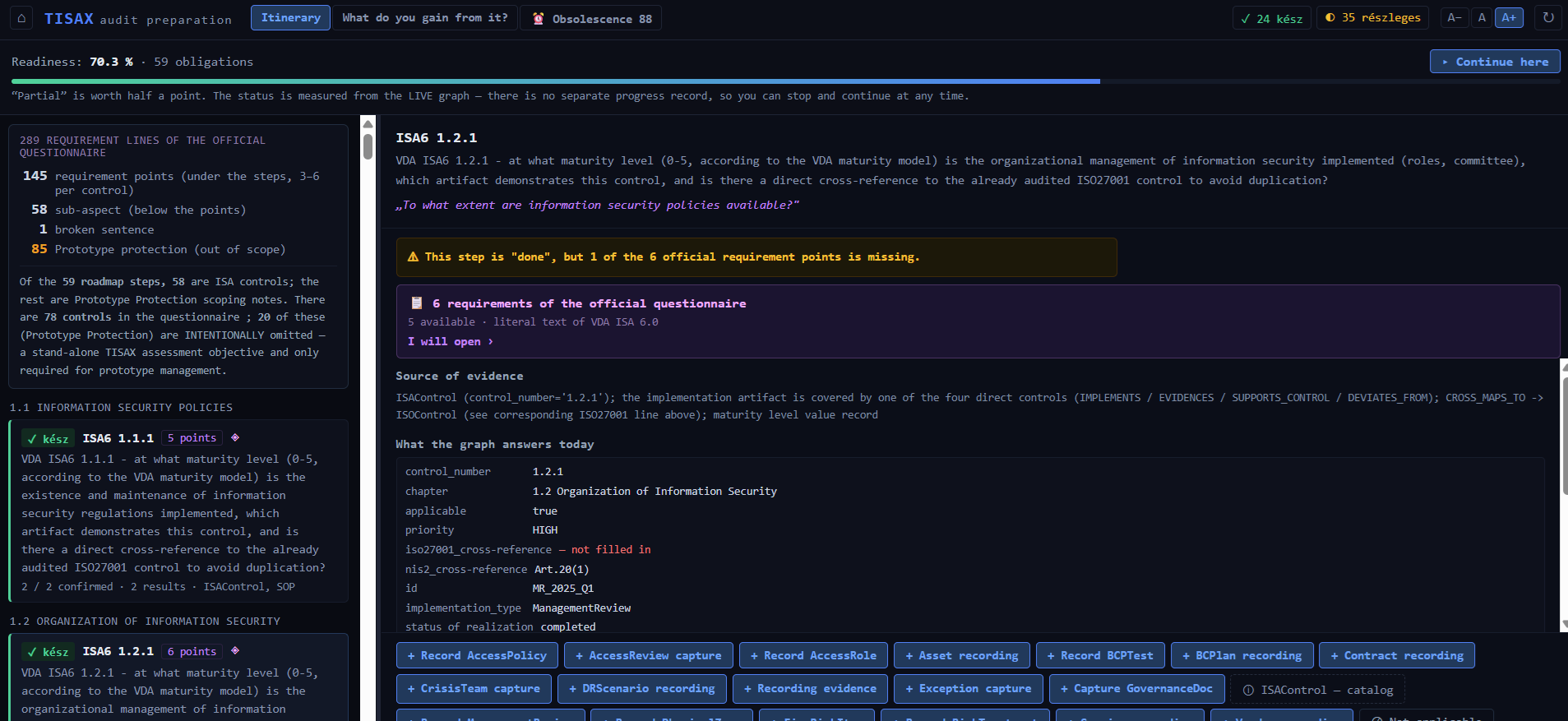Image resolution: width=1568 pixels, height=721 pixels.
Task: Click + Asset recording button
Action: 961,655
